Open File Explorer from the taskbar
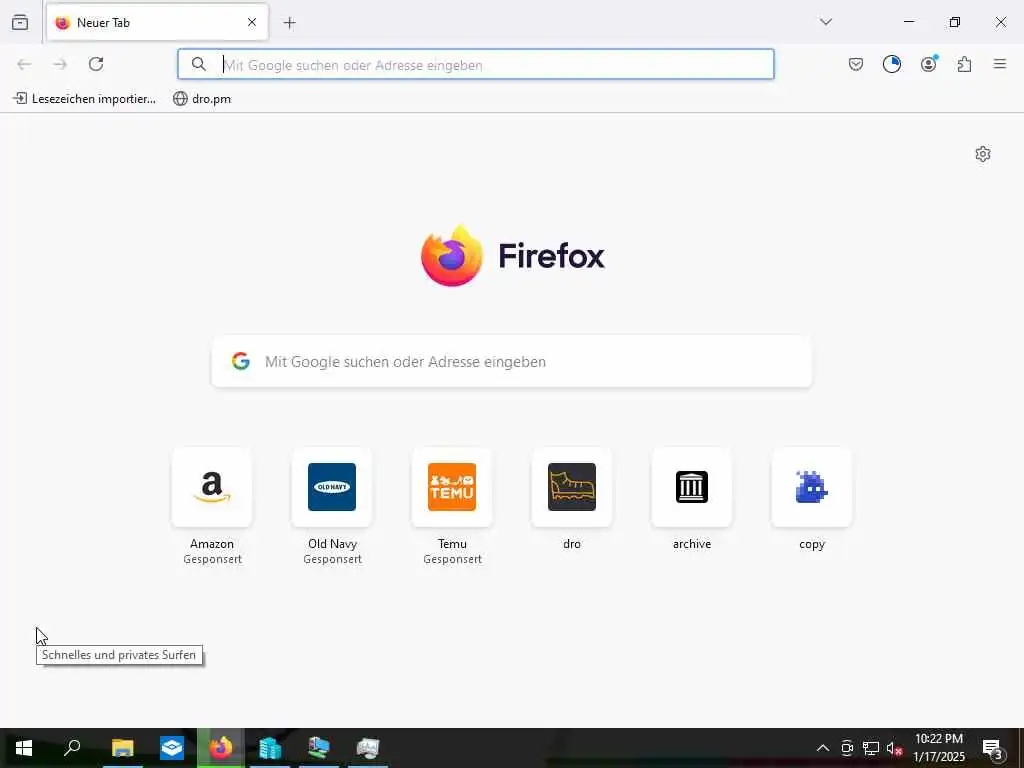The height and width of the screenshot is (768, 1024). [122, 748]
